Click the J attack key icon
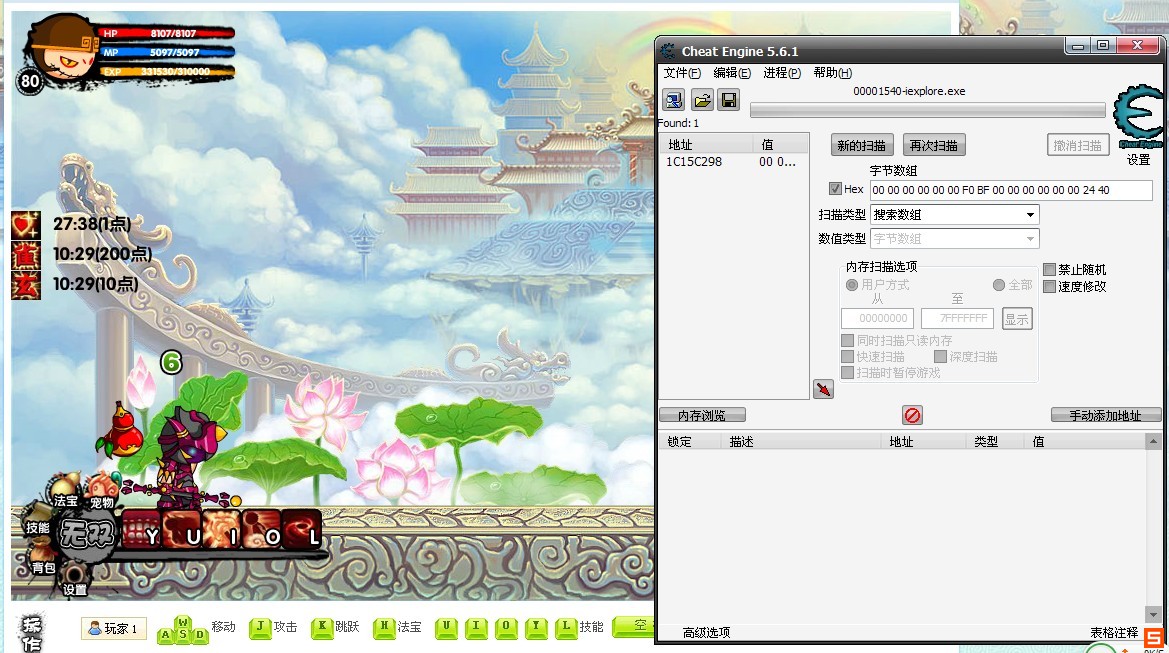This screenshot has width=1169, height=653. [x=260, y=627]
